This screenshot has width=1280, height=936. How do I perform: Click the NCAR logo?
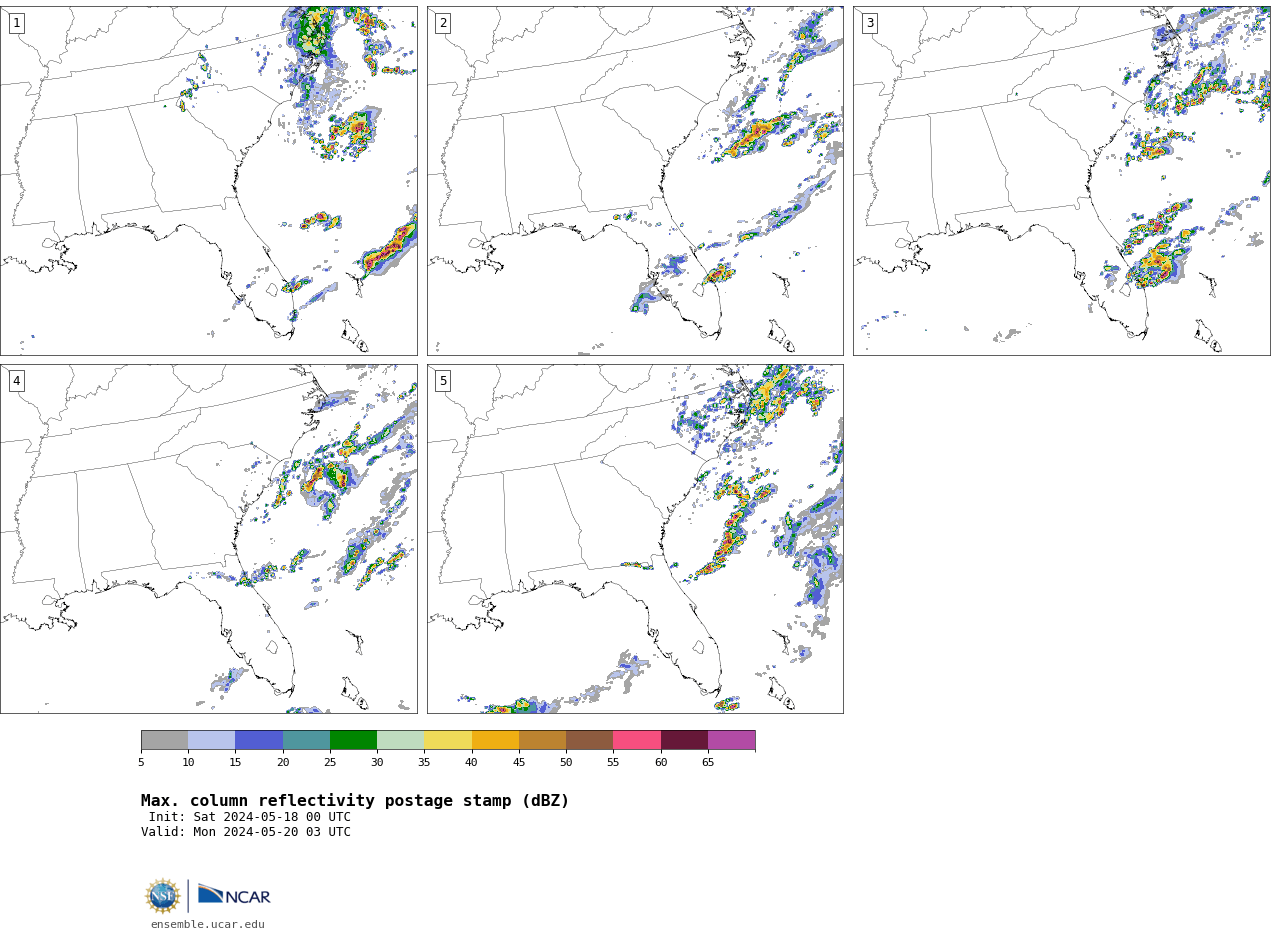click(x=234, y=895)
